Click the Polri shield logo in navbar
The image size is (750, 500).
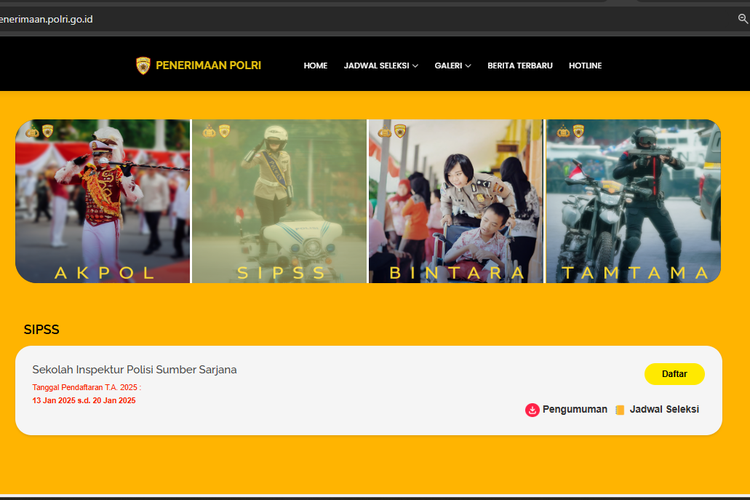point(143,66)
